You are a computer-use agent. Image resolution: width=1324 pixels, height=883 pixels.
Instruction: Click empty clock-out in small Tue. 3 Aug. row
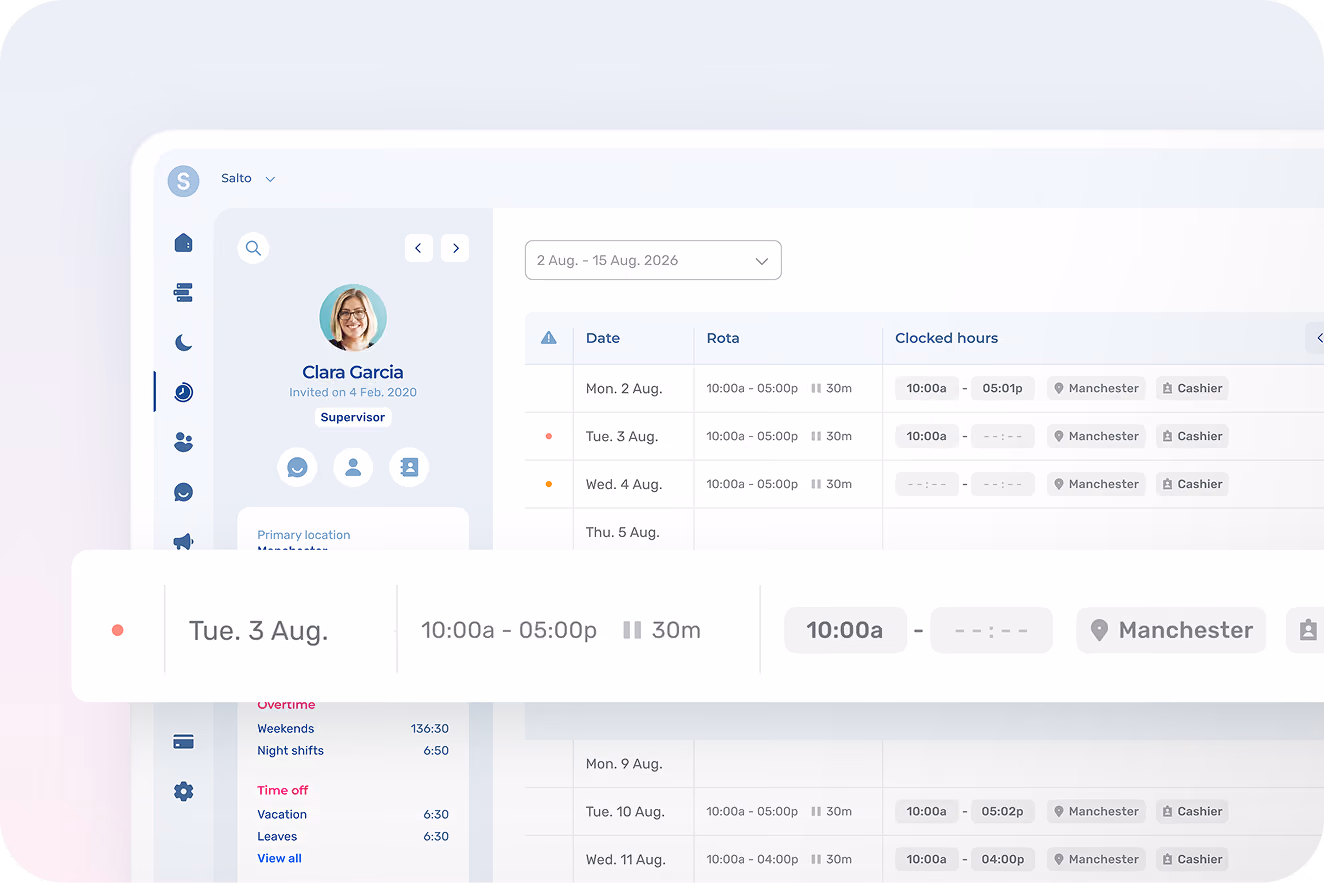click(1002, 436)
